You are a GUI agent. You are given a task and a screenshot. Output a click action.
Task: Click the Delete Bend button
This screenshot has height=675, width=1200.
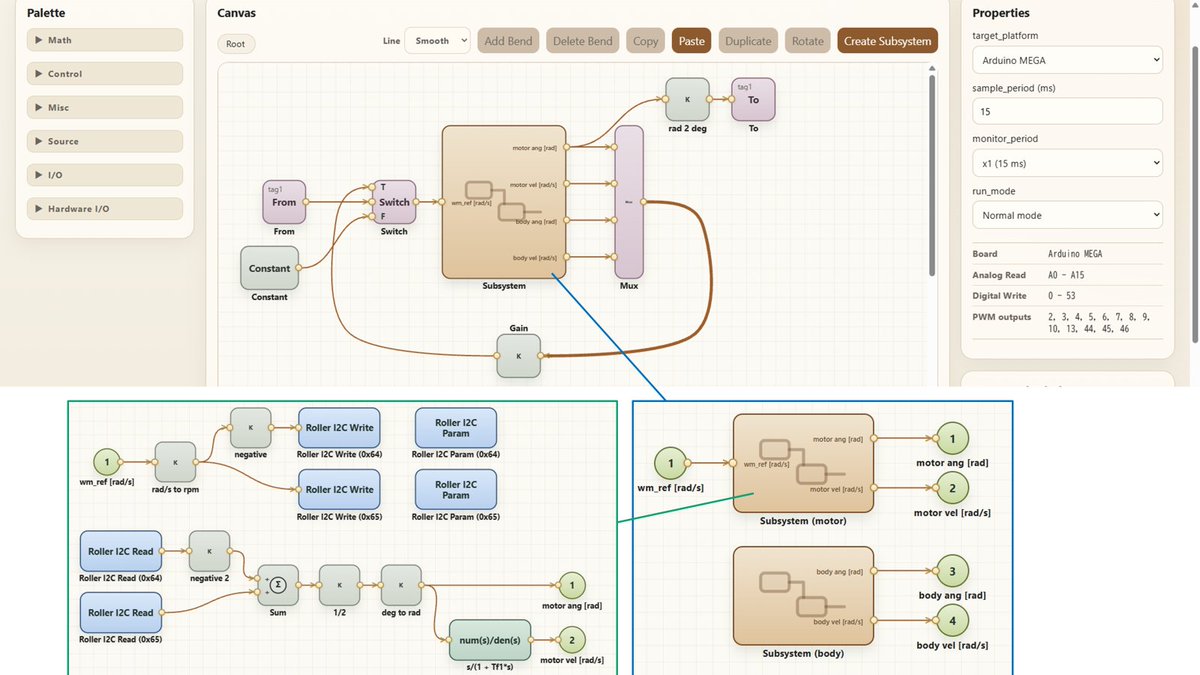coord(583,41)
